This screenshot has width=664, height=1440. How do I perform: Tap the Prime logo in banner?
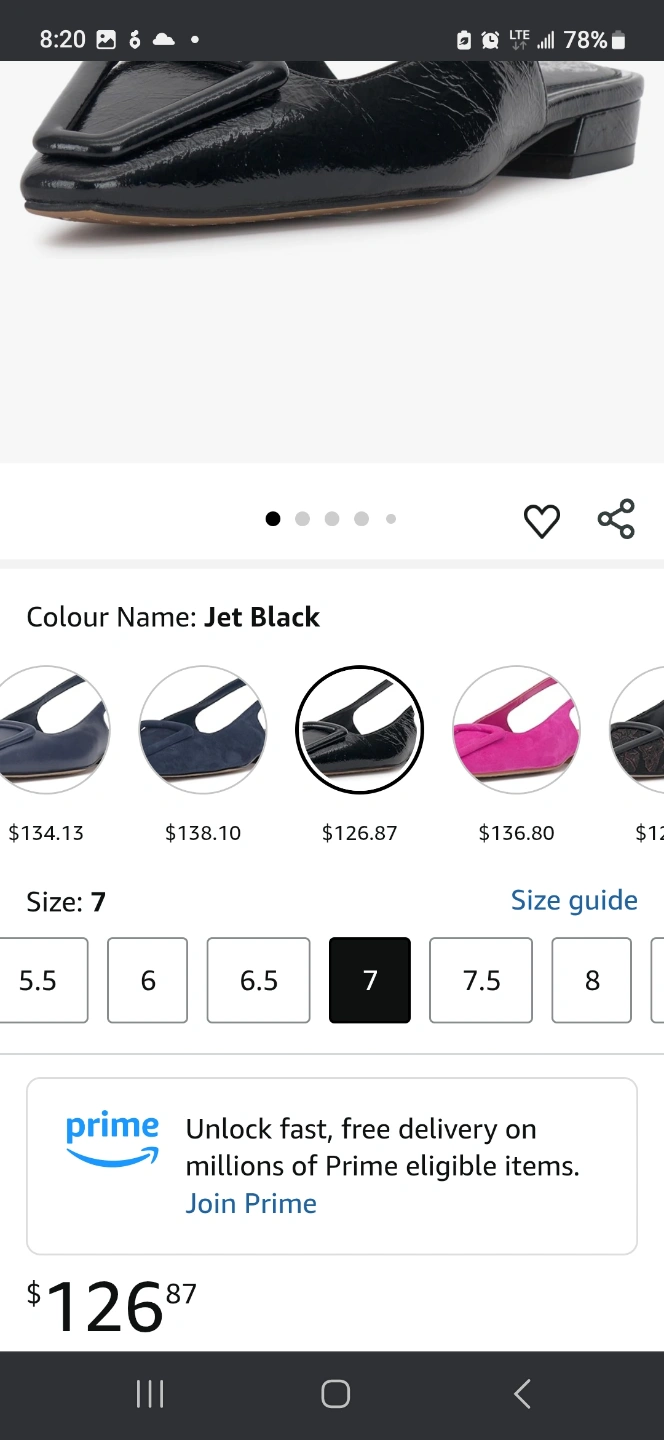click(x=112, y=1140)
